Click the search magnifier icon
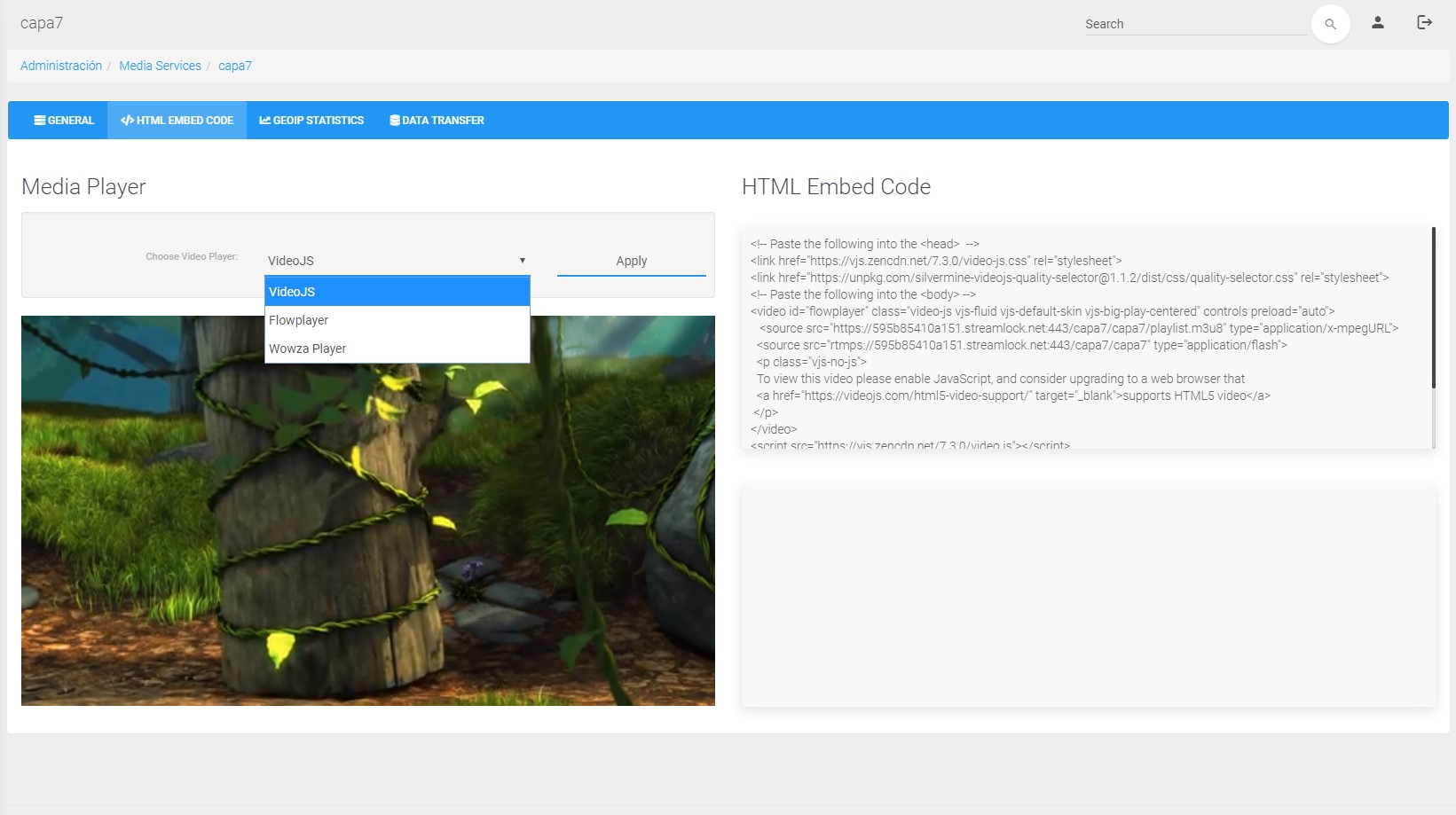Viewport: 1456px width, 815px height. (1330, 24)
